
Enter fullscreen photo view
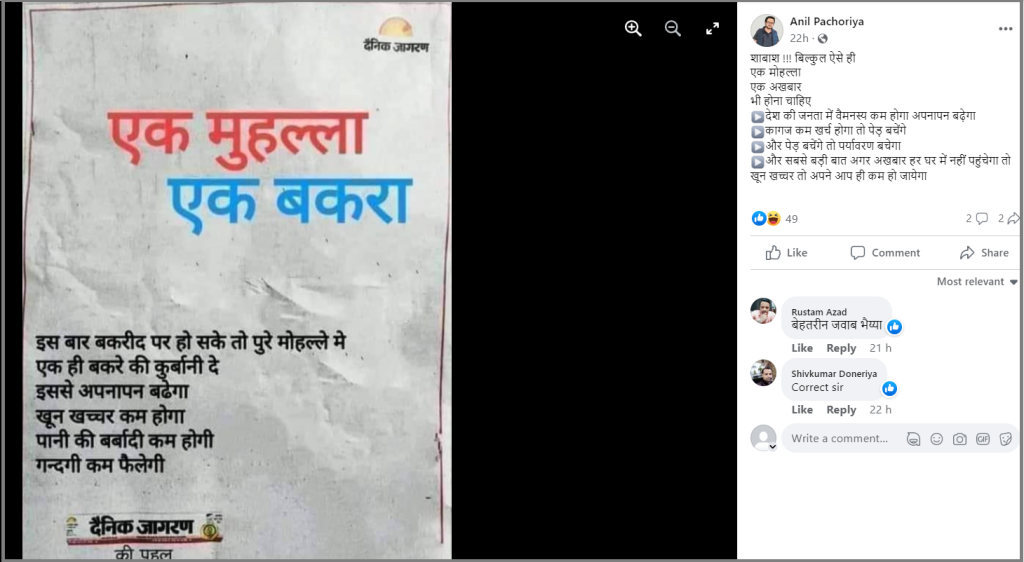(x=712, y=29)
